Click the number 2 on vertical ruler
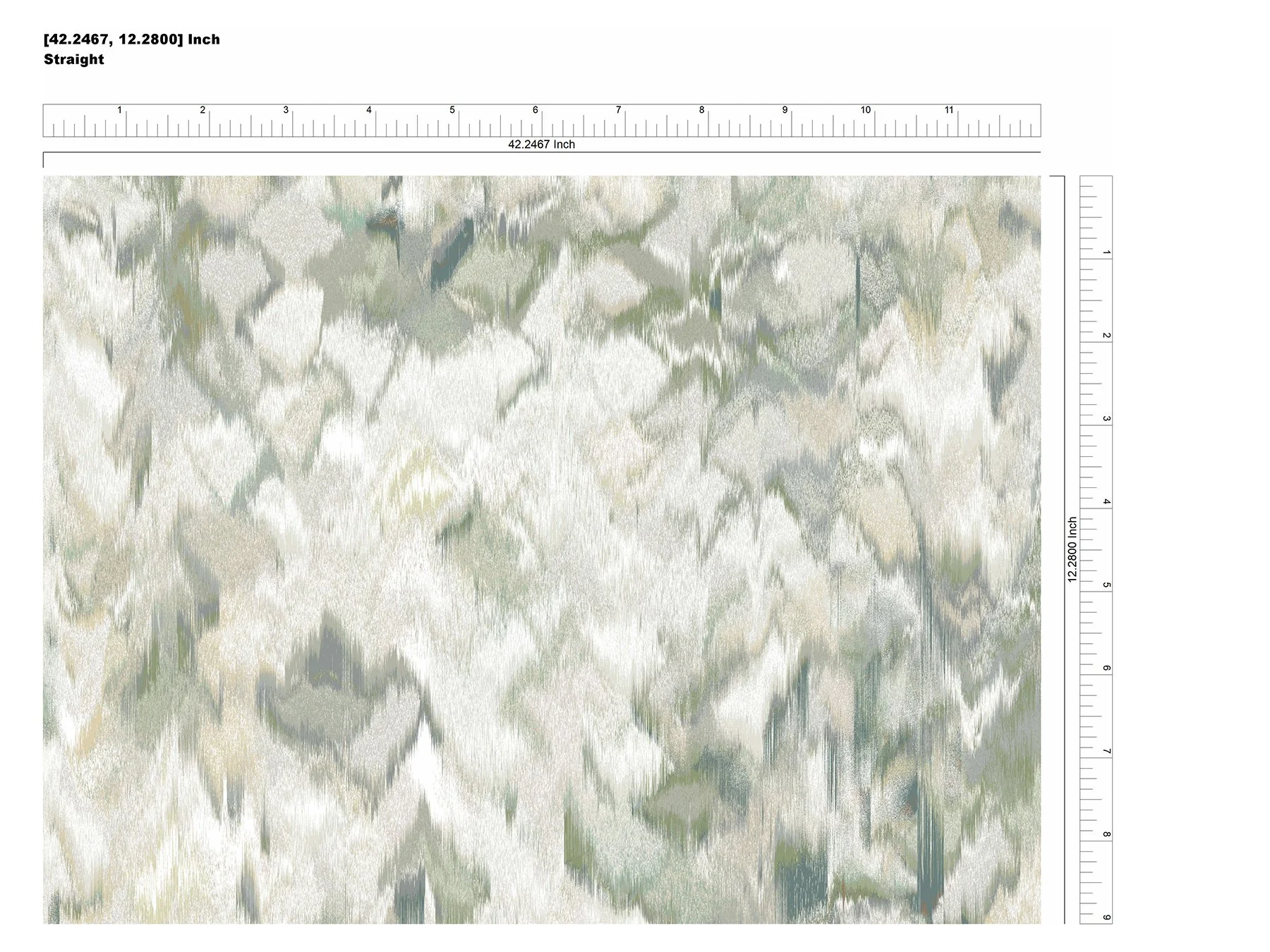Image resolution: width=1270 pixels, height=952 pixels. (x=1106, y=336)
